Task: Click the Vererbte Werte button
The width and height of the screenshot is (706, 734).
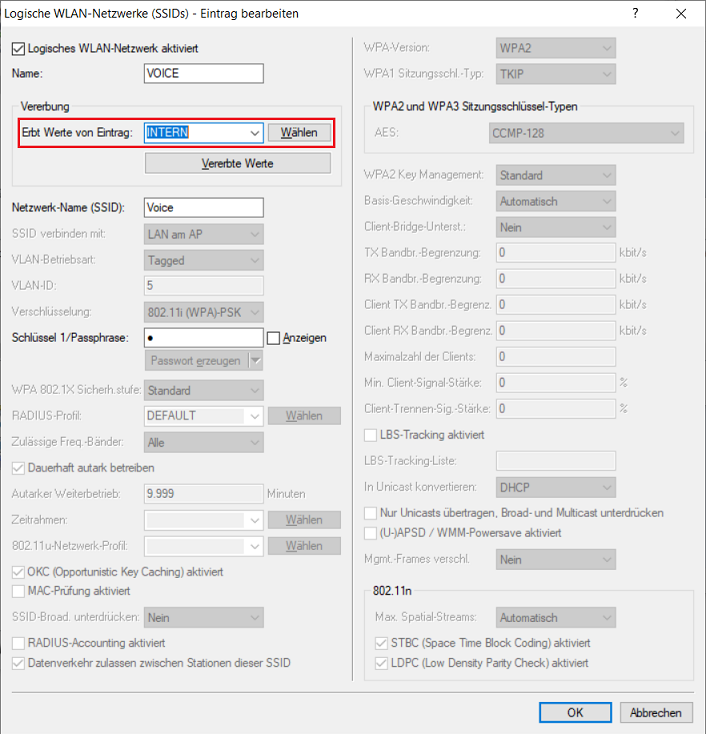Action: [x=238, y=163]
